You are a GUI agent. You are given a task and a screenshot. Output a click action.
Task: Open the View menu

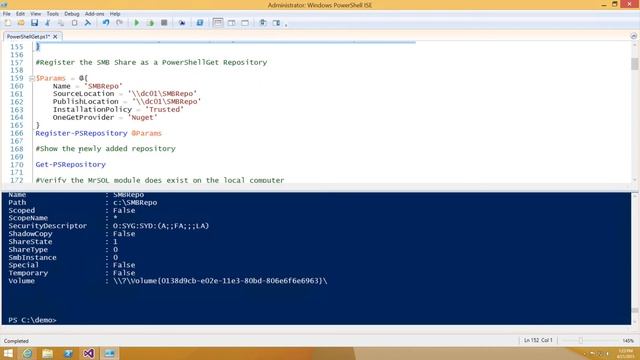36,14
